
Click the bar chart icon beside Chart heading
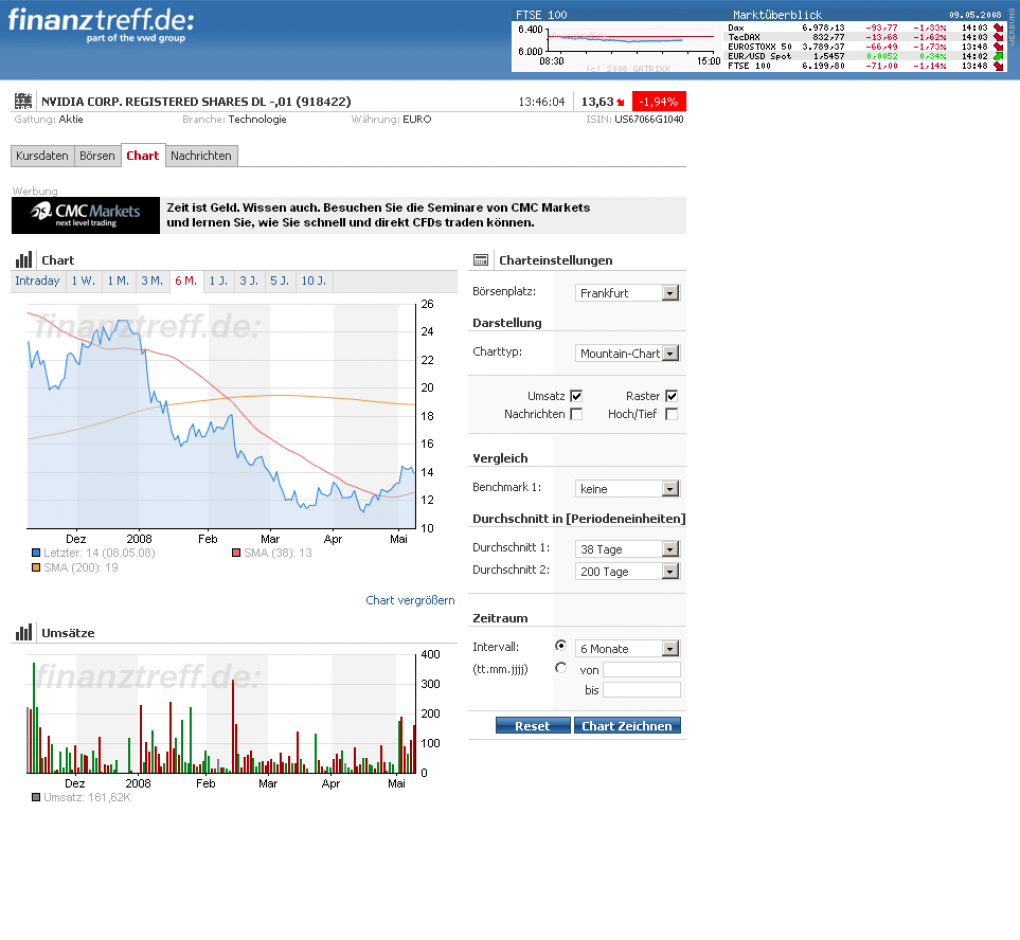coord(23,260)
